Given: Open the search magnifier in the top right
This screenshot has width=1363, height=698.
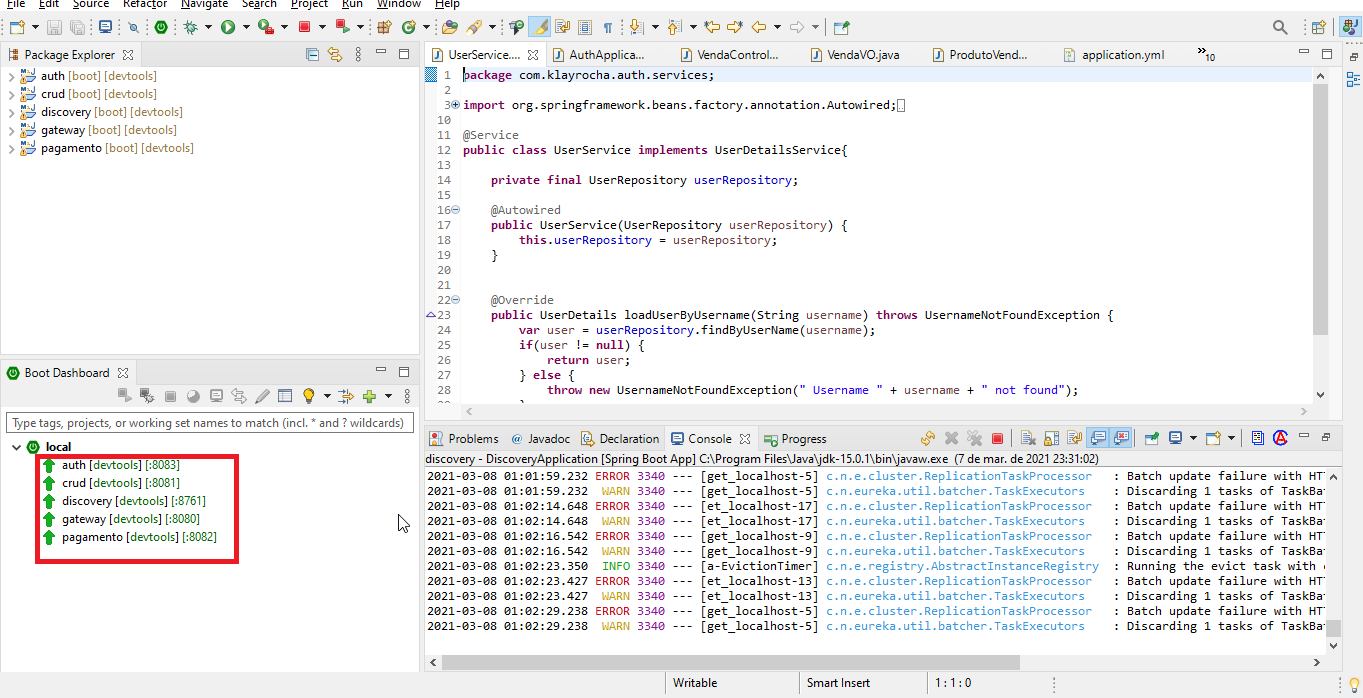Looking at the screenshot, I should click(1280, 27).
